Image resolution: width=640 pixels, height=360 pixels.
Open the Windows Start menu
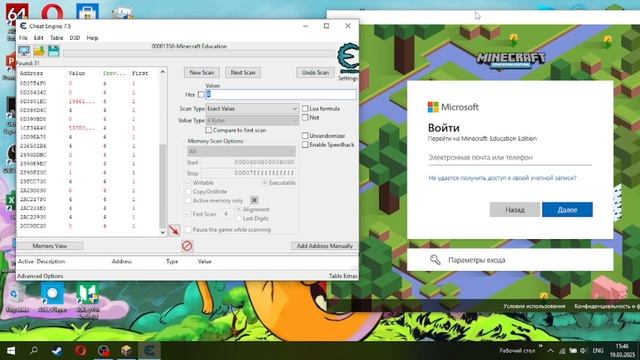click(11, 351)
